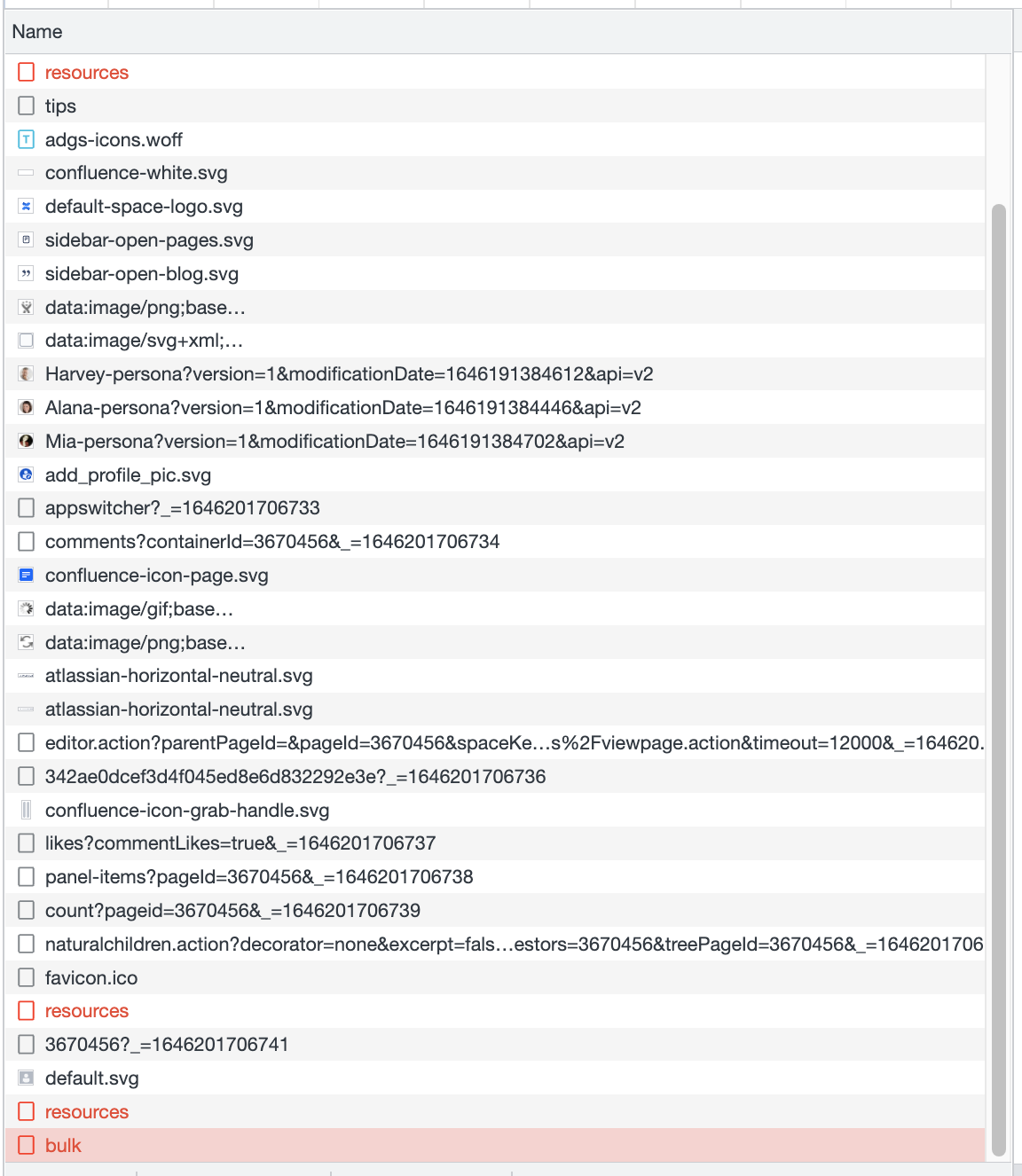Screen dimensions: 1022x1176
Task: Click the icon next to data:image/svg+xml request
Action: [27, 341]
